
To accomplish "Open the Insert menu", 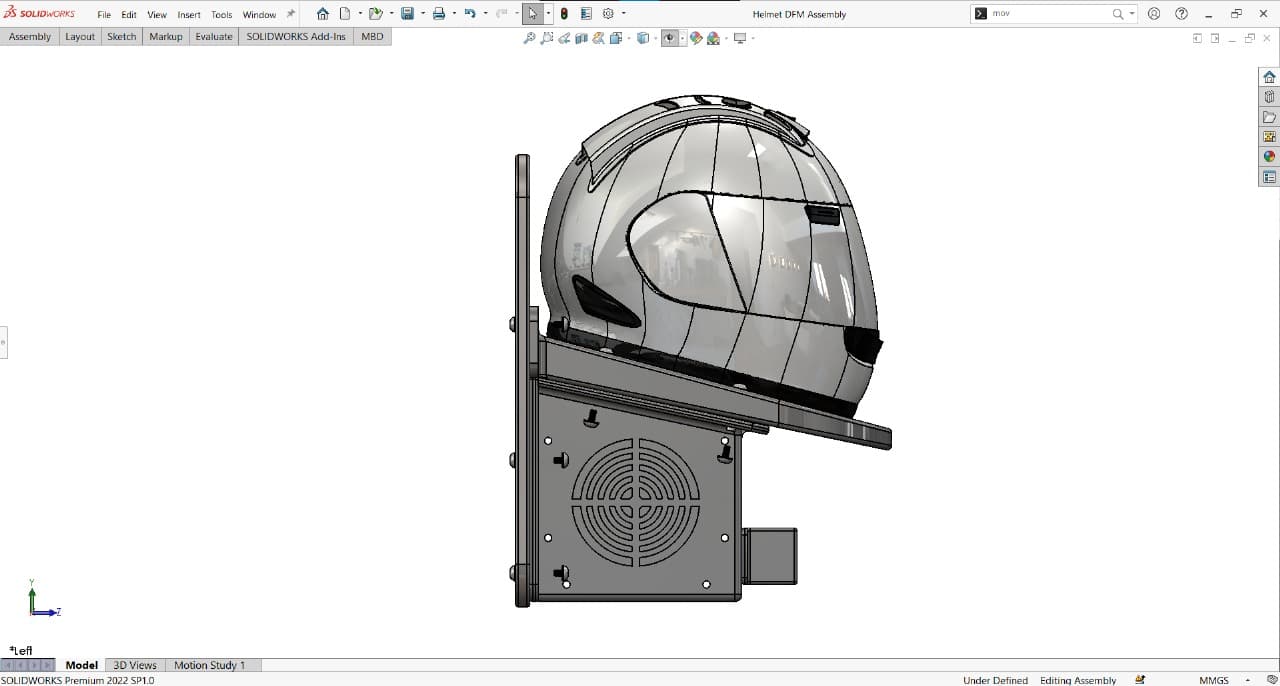I will (x=189, y=15).
